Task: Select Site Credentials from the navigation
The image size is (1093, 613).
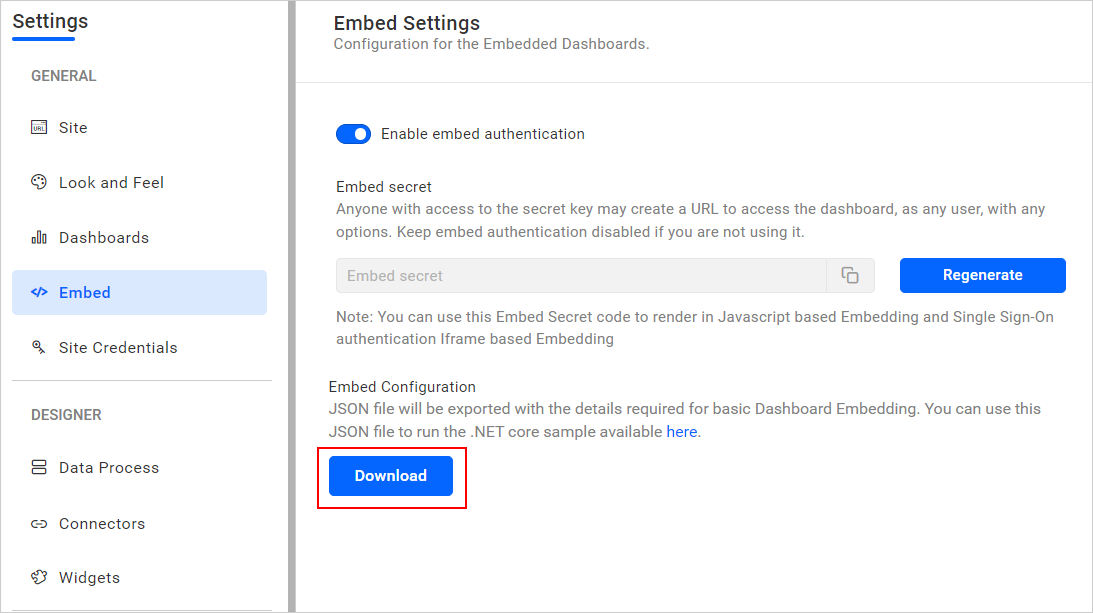Action: point(119,347)
